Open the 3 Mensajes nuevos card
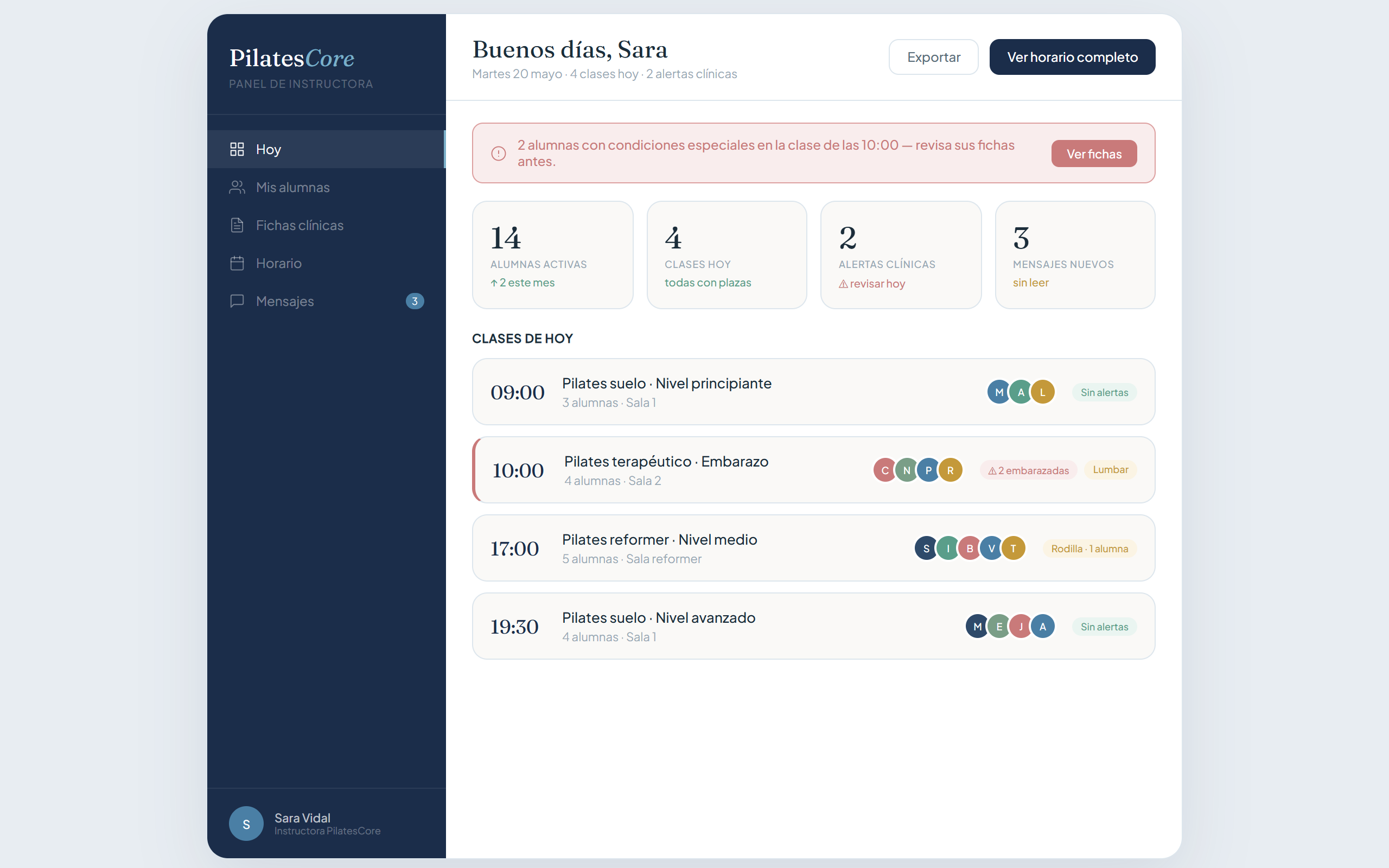This screenshot has width=1389, height=868. 1075,255
